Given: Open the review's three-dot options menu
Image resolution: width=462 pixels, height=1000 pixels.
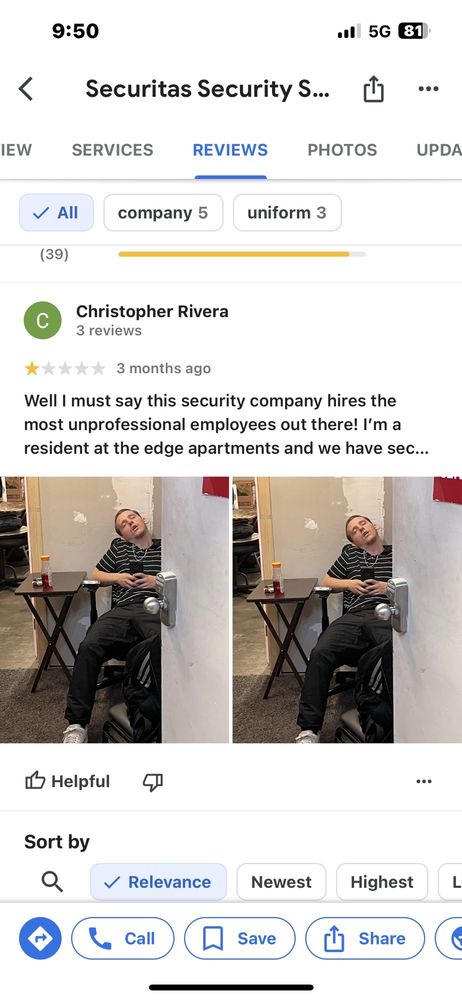Looking at the screenshot, I should tap(424, 781).
